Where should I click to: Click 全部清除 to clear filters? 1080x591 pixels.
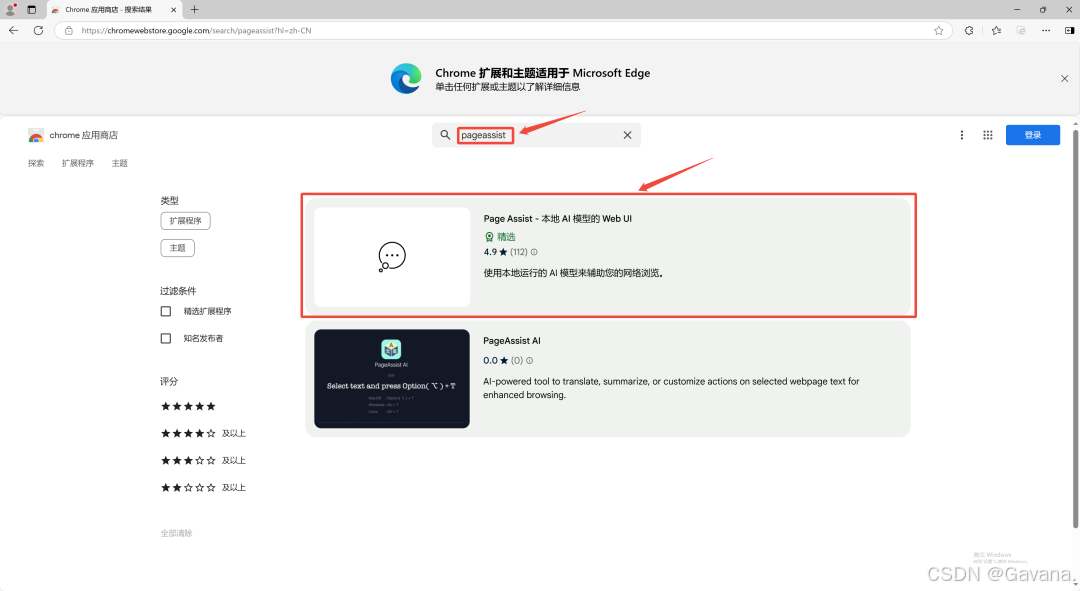[176, 533]
